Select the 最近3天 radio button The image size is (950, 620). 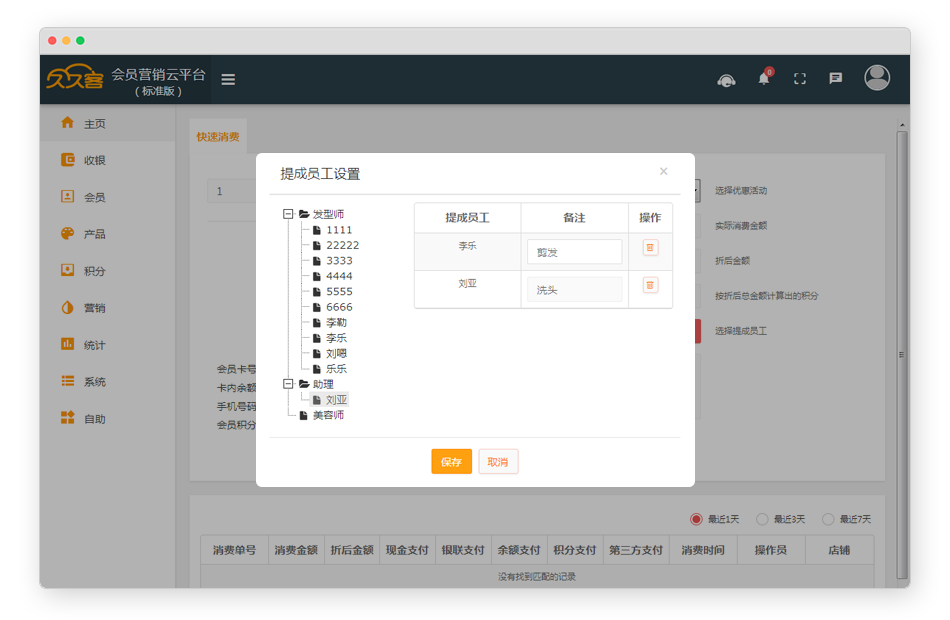(762, 519)
